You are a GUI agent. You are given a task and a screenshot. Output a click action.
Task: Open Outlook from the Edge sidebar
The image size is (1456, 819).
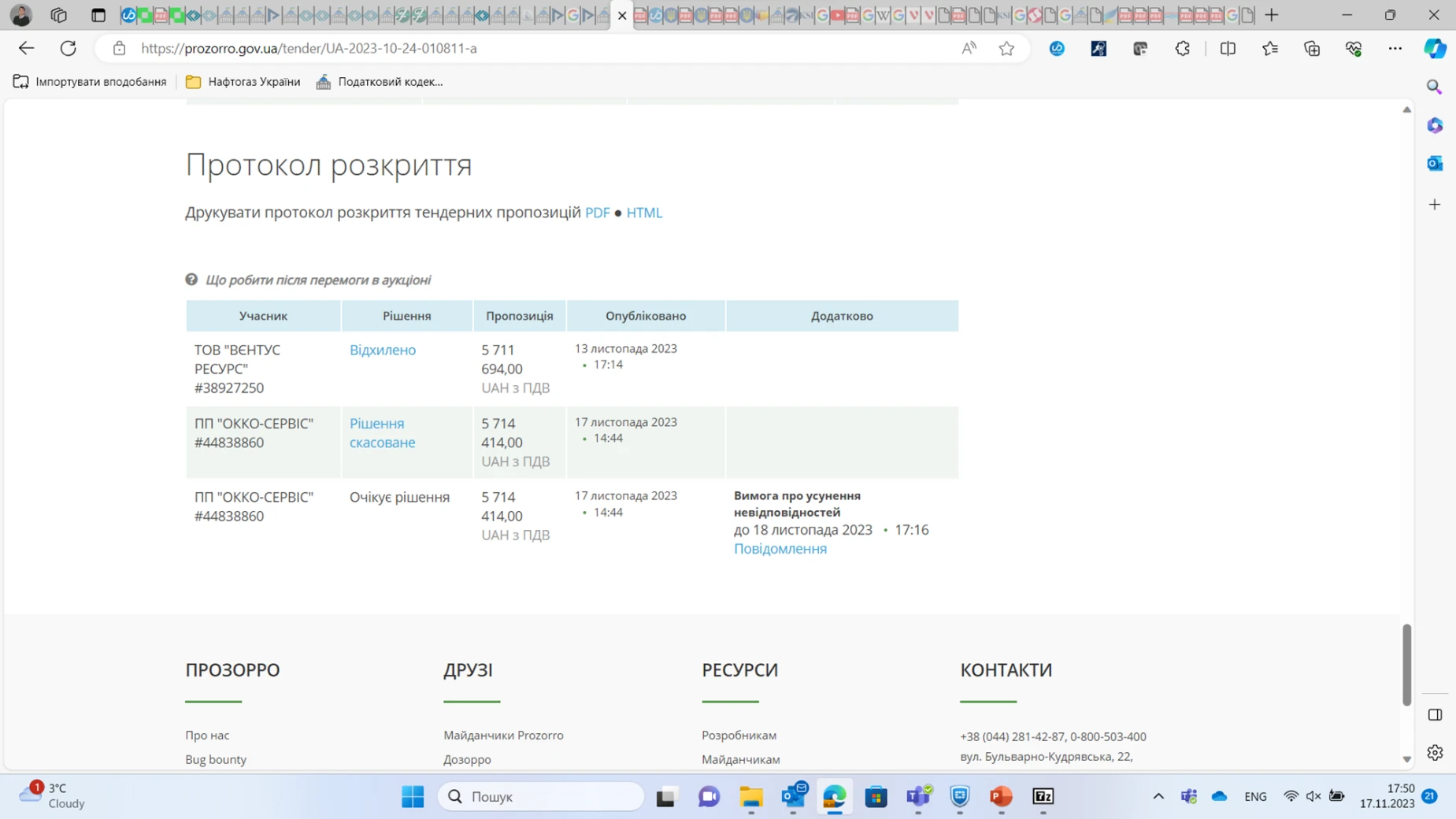point(1434,163)
